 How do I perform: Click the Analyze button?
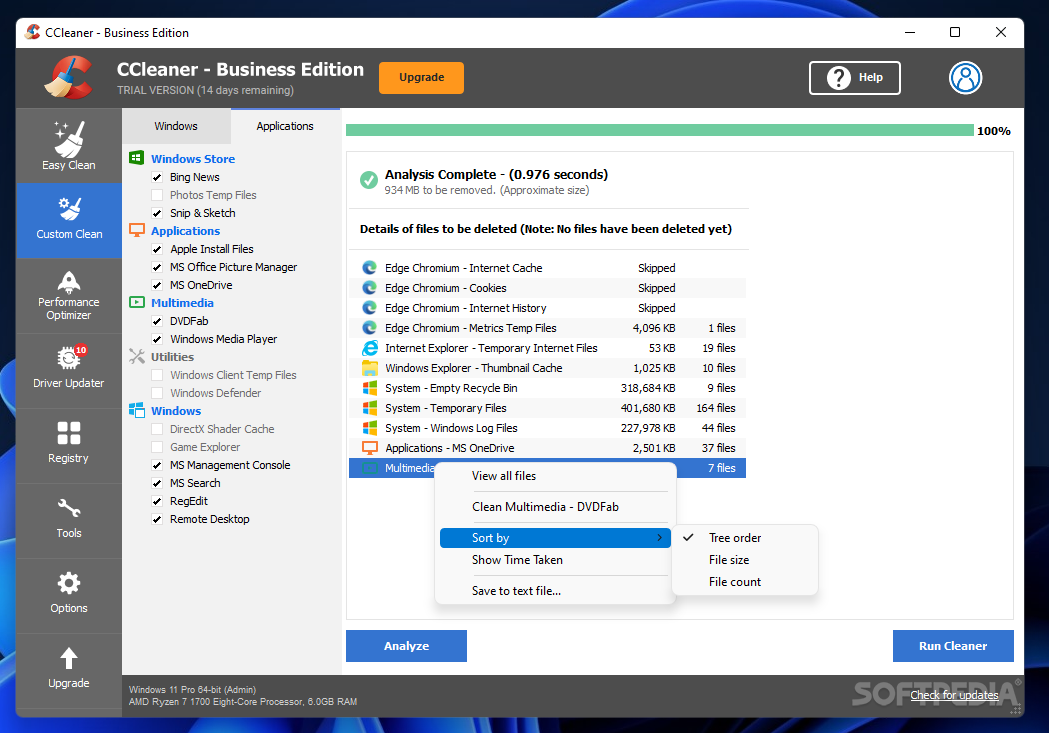(x=406, y=646)
